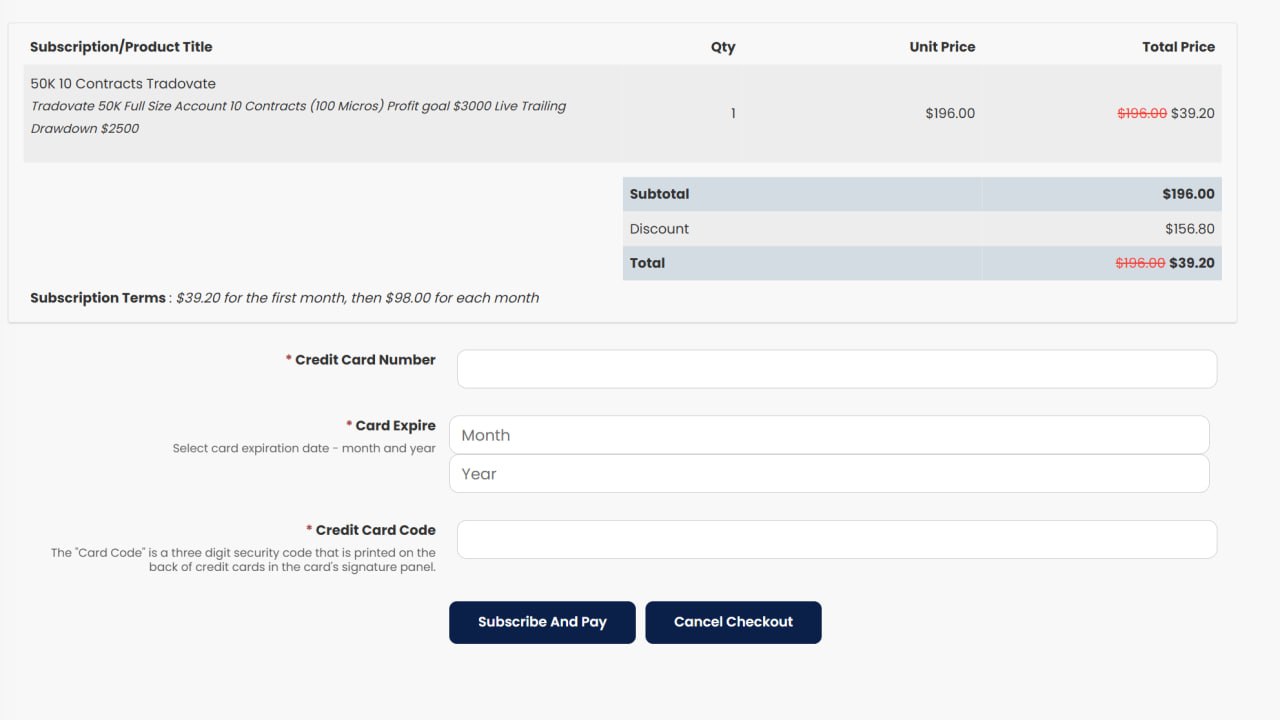This screenshot has width=1280, height=720.
Task: Click the Subscription Terms text
Action: [284, 297]
